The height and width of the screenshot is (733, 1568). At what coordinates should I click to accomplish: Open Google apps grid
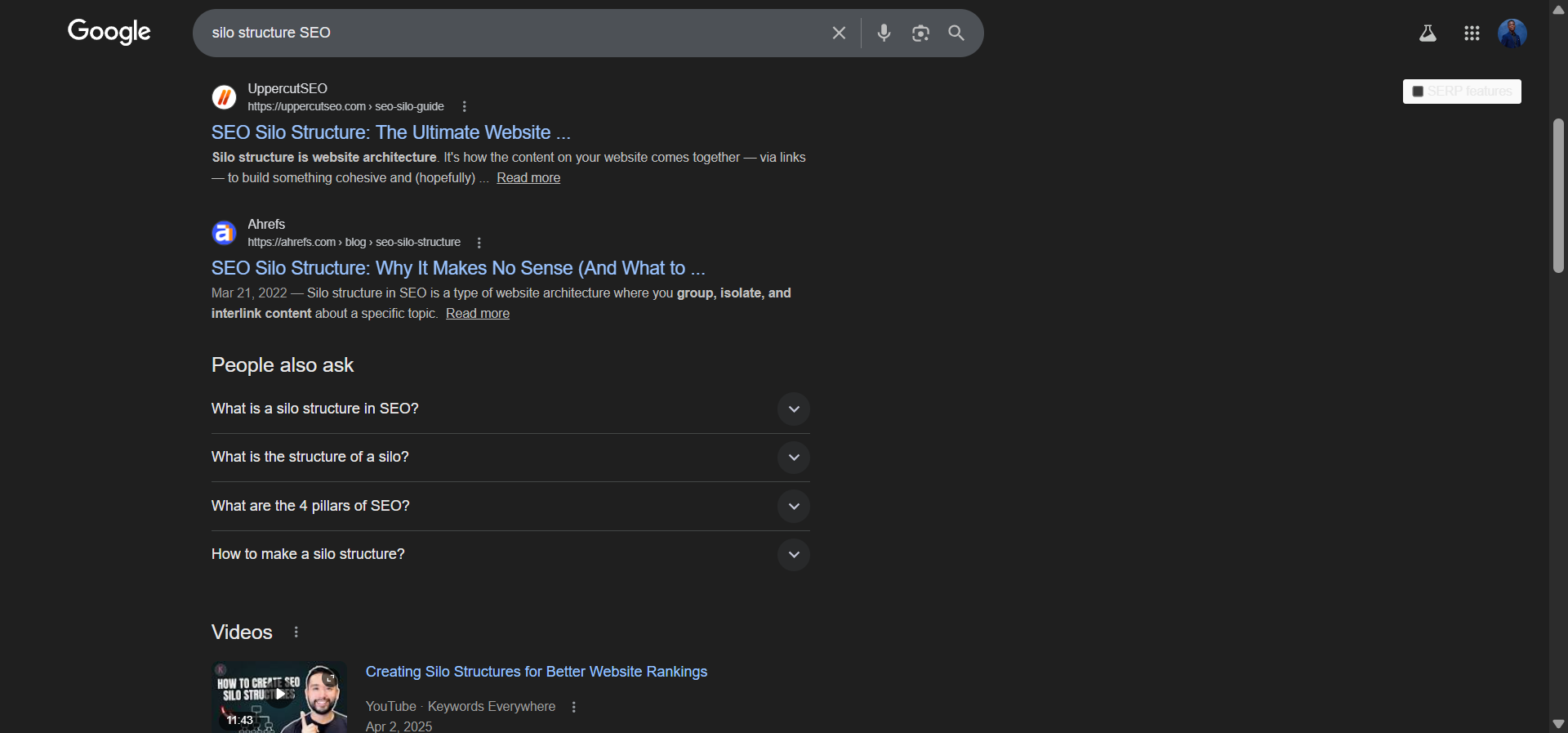click(1472, 34)
